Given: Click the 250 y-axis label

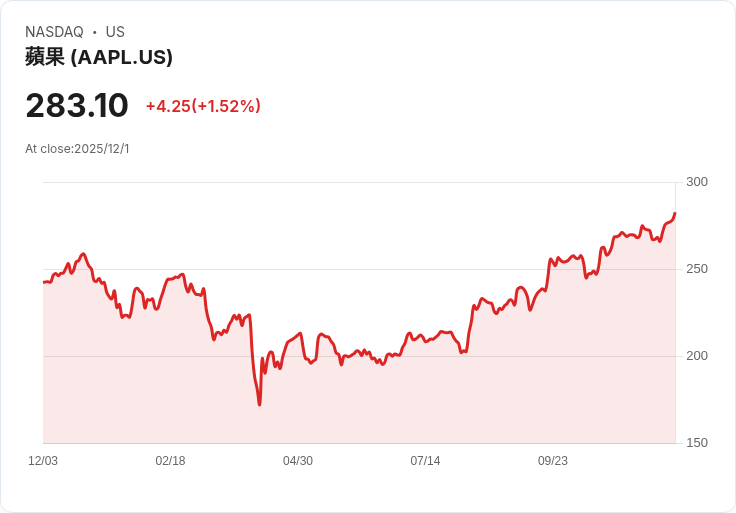Looking at the screenshot, I should pos(697,269).
